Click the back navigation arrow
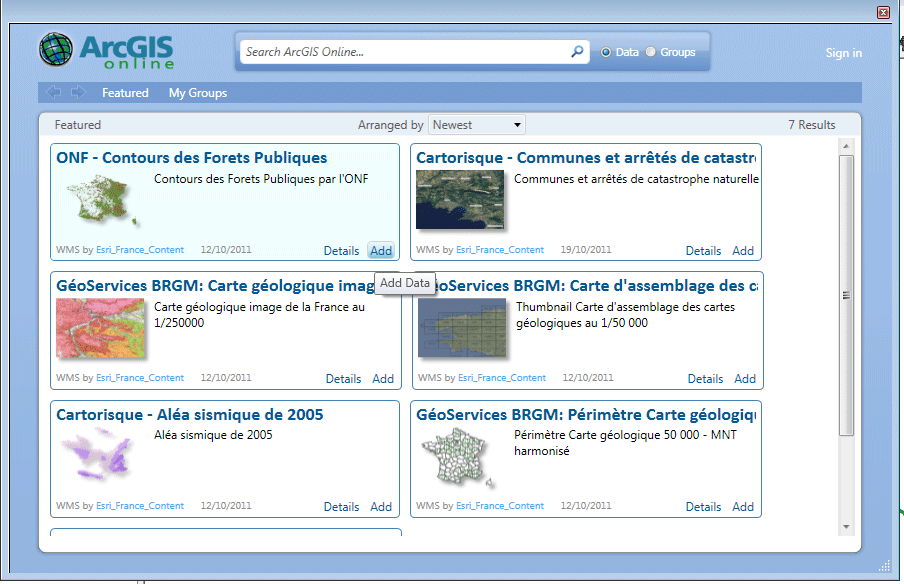 click(x=54, y=93)
